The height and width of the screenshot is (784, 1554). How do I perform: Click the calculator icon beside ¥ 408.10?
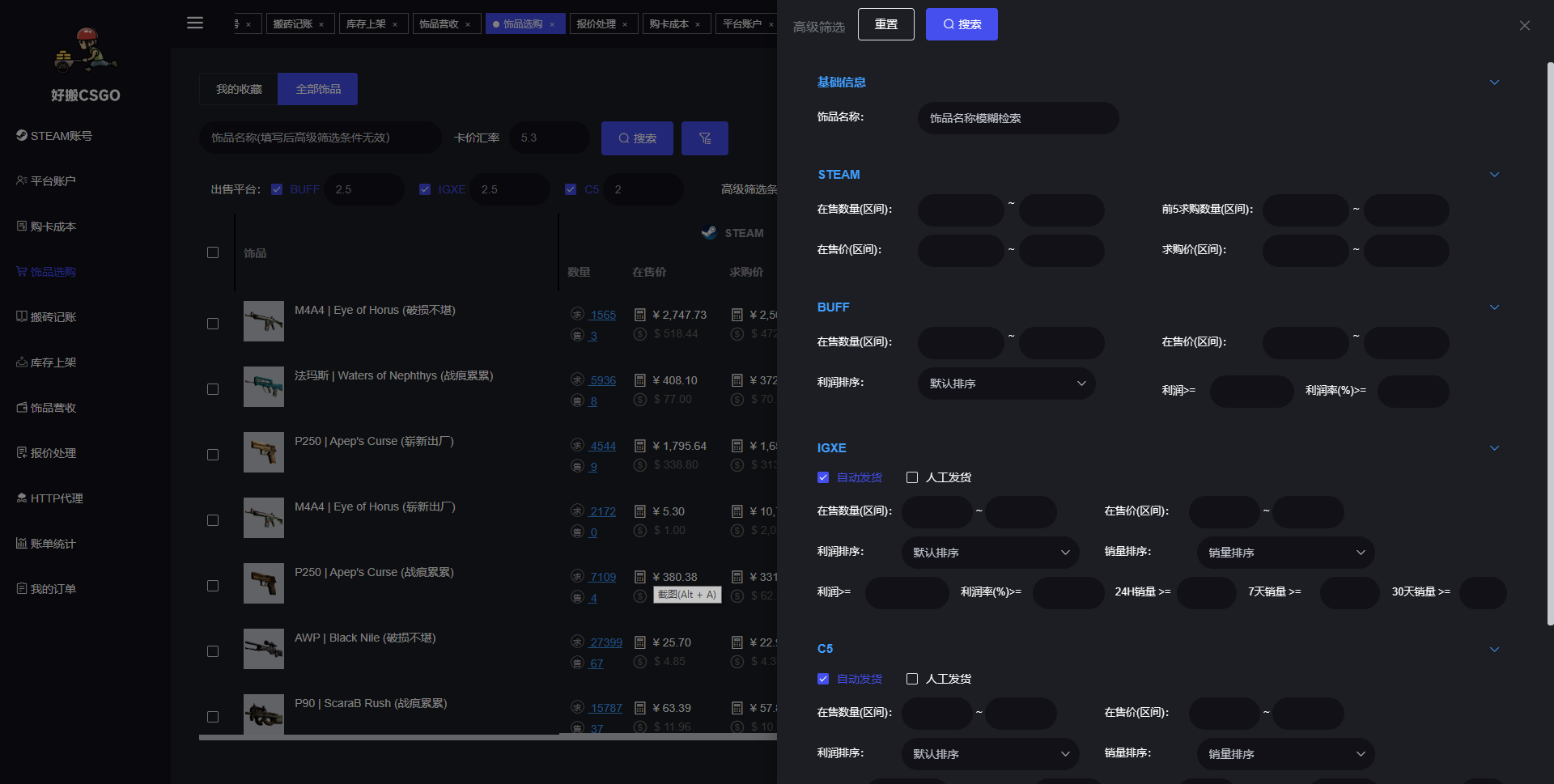(640, 380)
